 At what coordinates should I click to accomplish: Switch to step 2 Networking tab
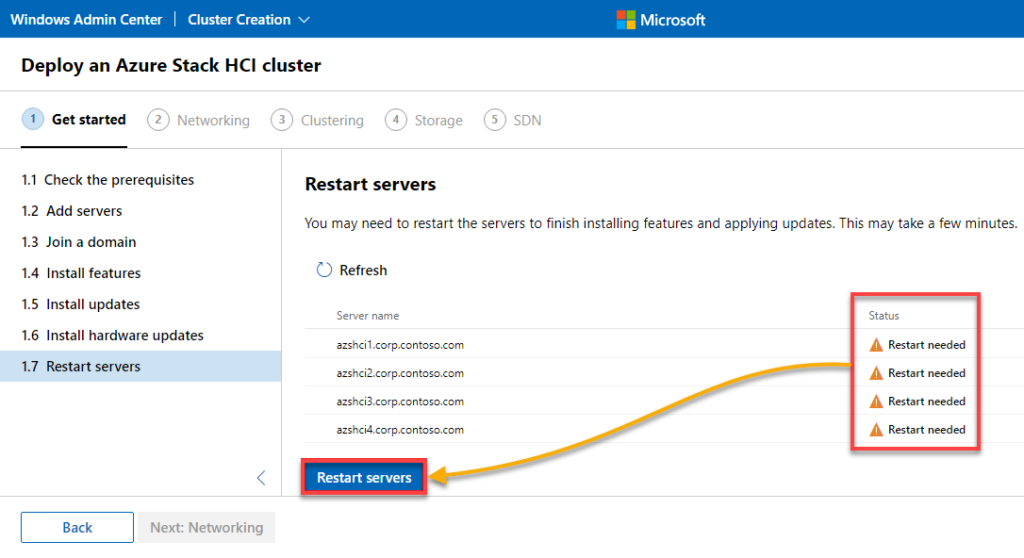pyautogui.click(x=199, y=120)
